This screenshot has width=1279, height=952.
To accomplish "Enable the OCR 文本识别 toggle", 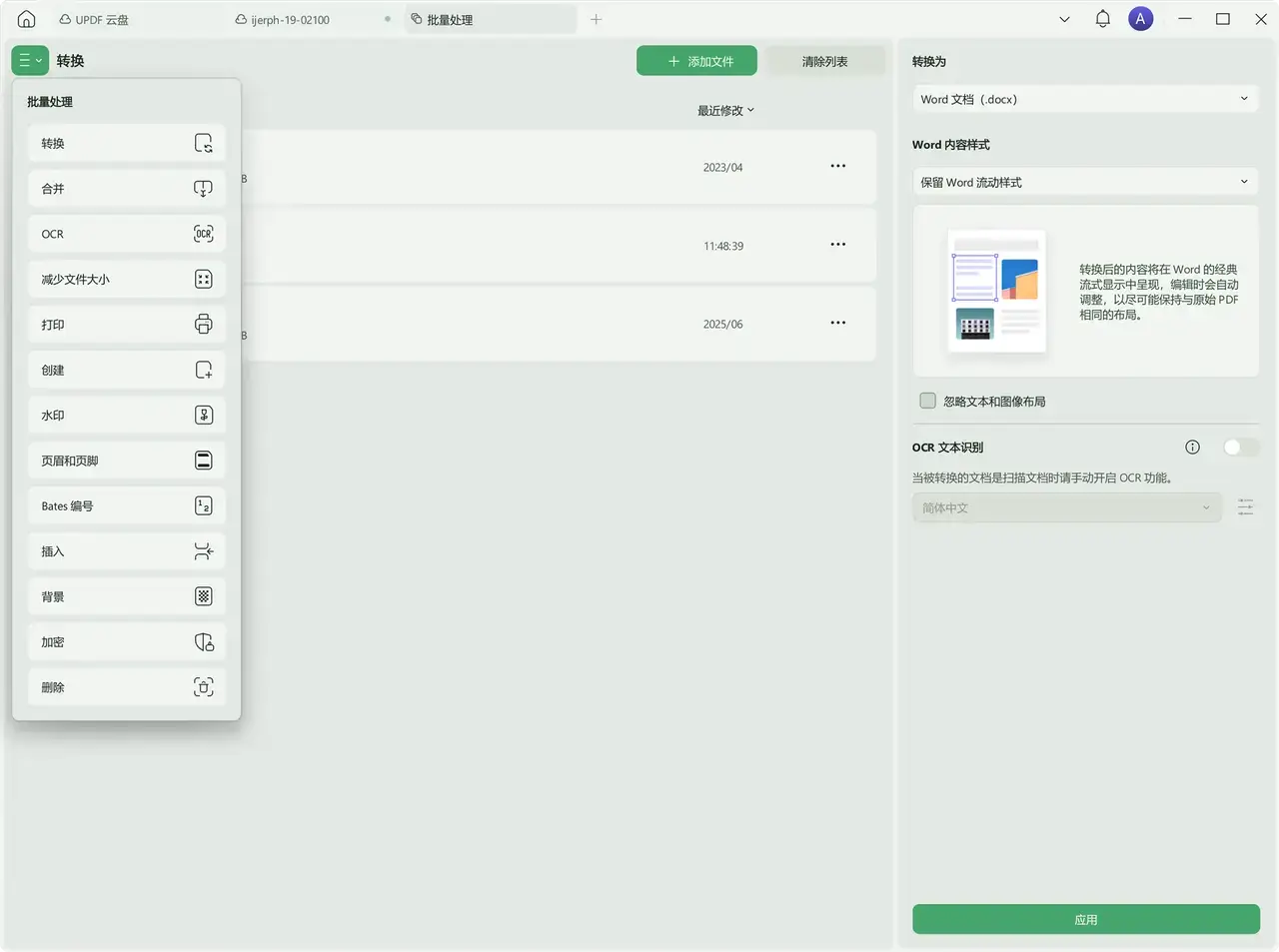I will [1240, 448].
